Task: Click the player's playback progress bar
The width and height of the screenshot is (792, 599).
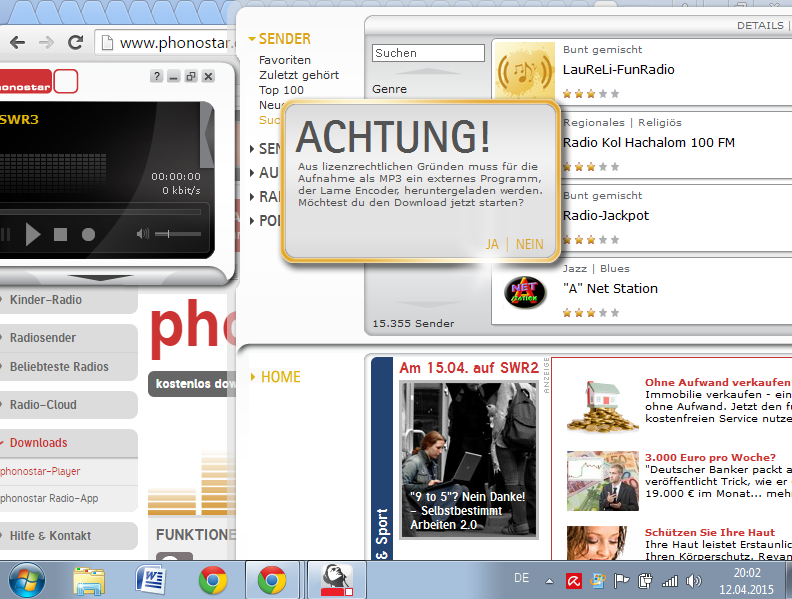Action: tap(101, 212)
